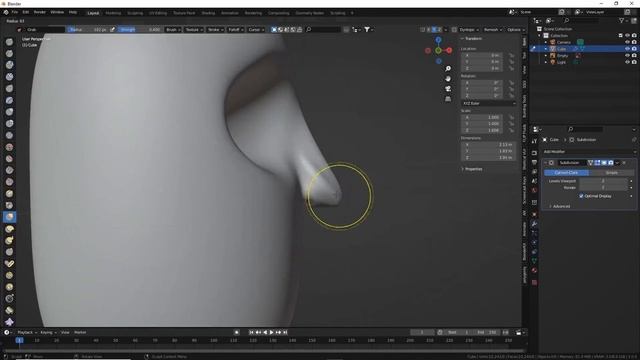Open the Cursor dropdown in header
This screenshot has width=640, height=360.
point(256,29)
